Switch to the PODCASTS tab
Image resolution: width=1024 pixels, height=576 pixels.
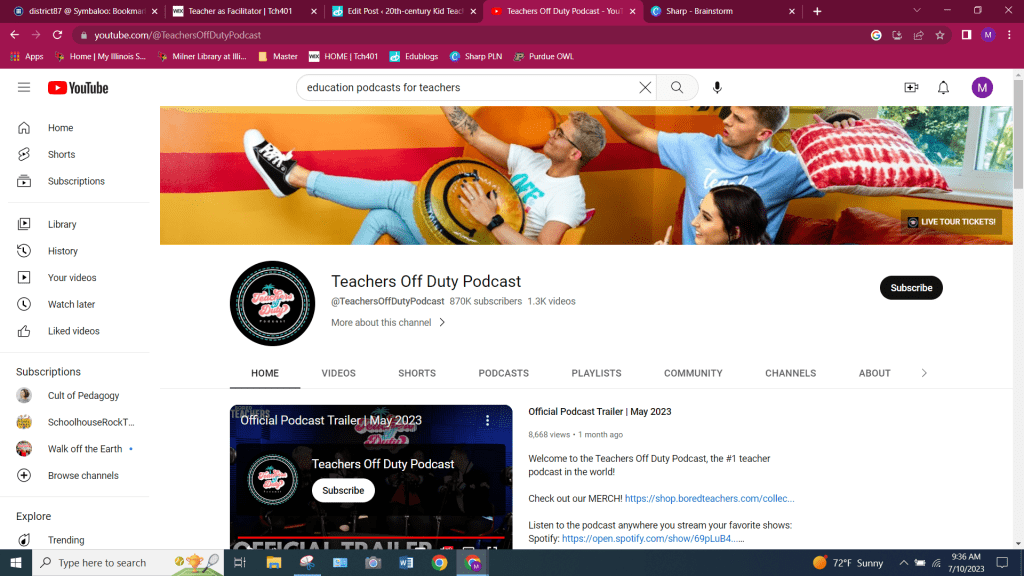point(504,374)
